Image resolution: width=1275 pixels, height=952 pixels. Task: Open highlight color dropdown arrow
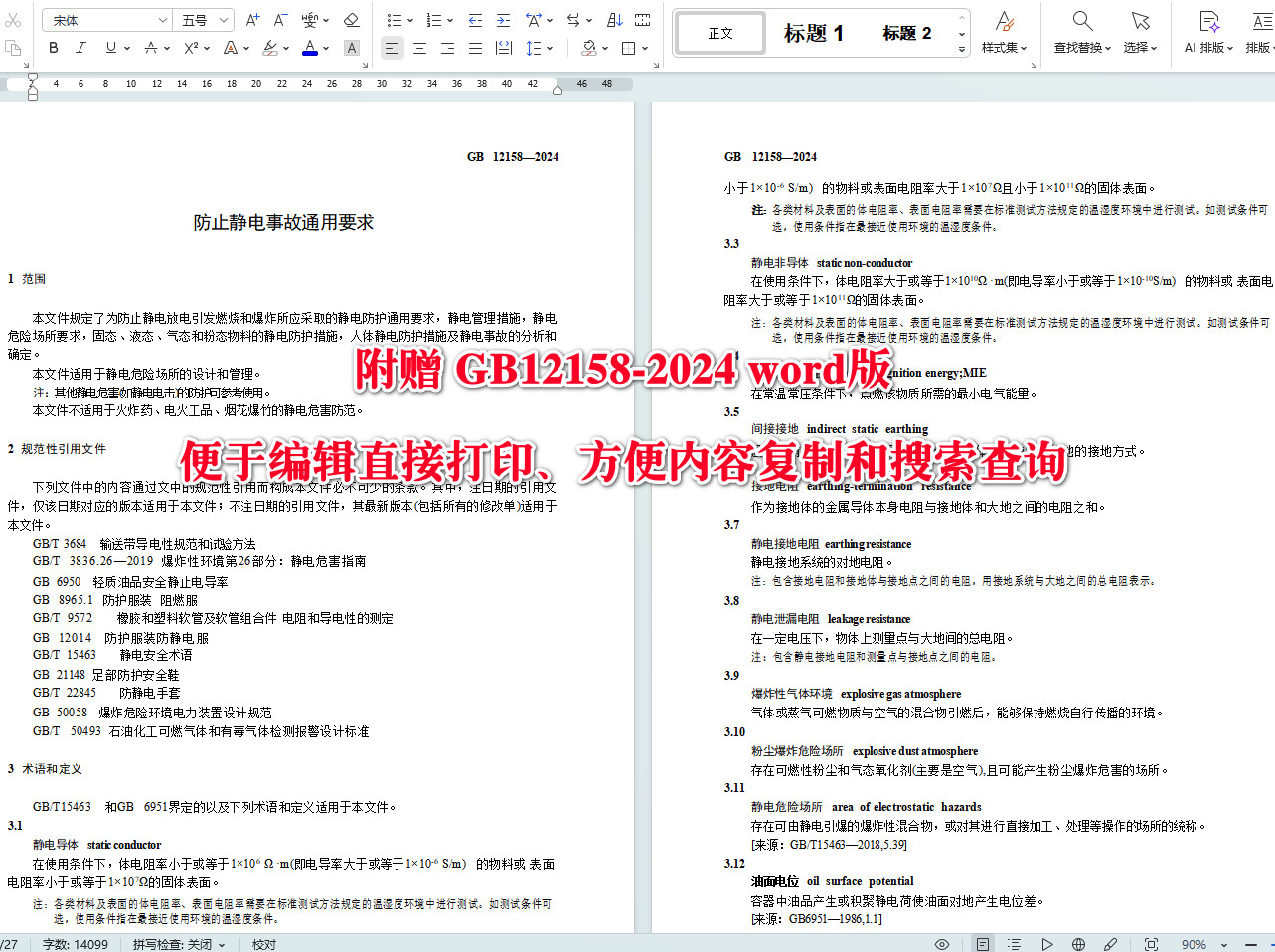click(x=285, y=48)
